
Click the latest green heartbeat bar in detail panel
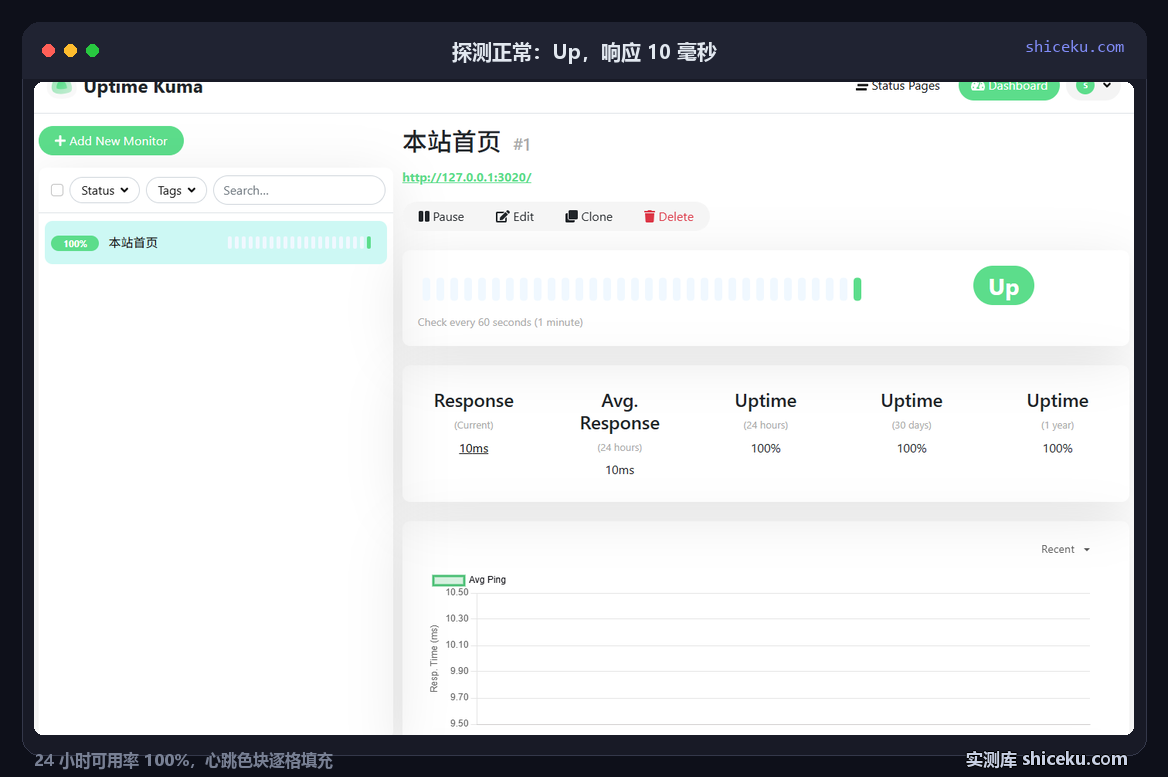click(x=857, y=289)
